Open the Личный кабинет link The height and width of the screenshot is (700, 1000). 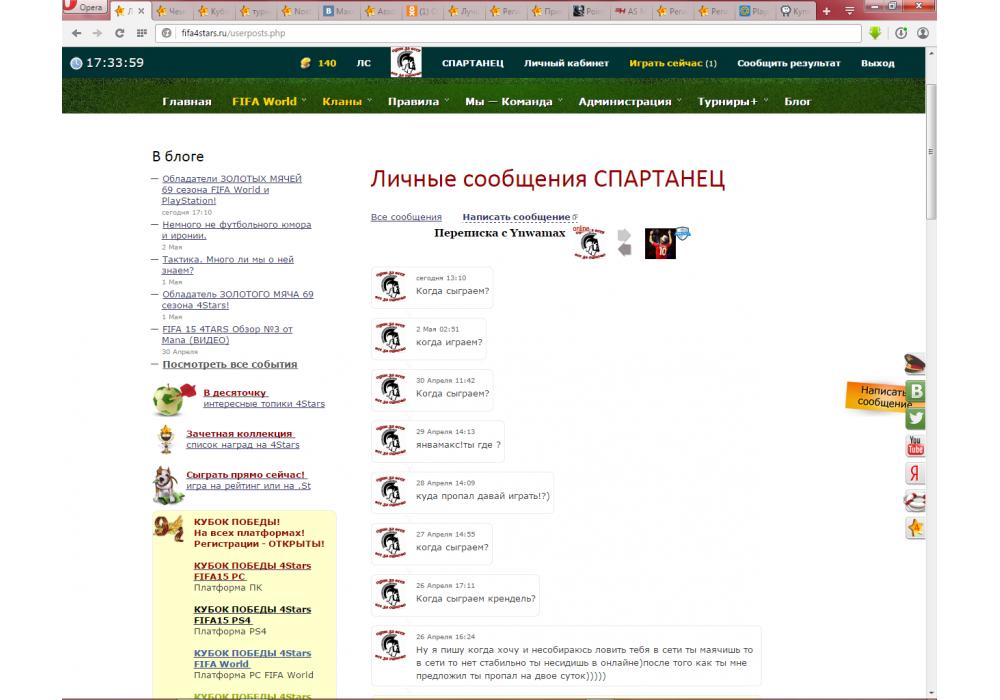click(x=566, y=63)
